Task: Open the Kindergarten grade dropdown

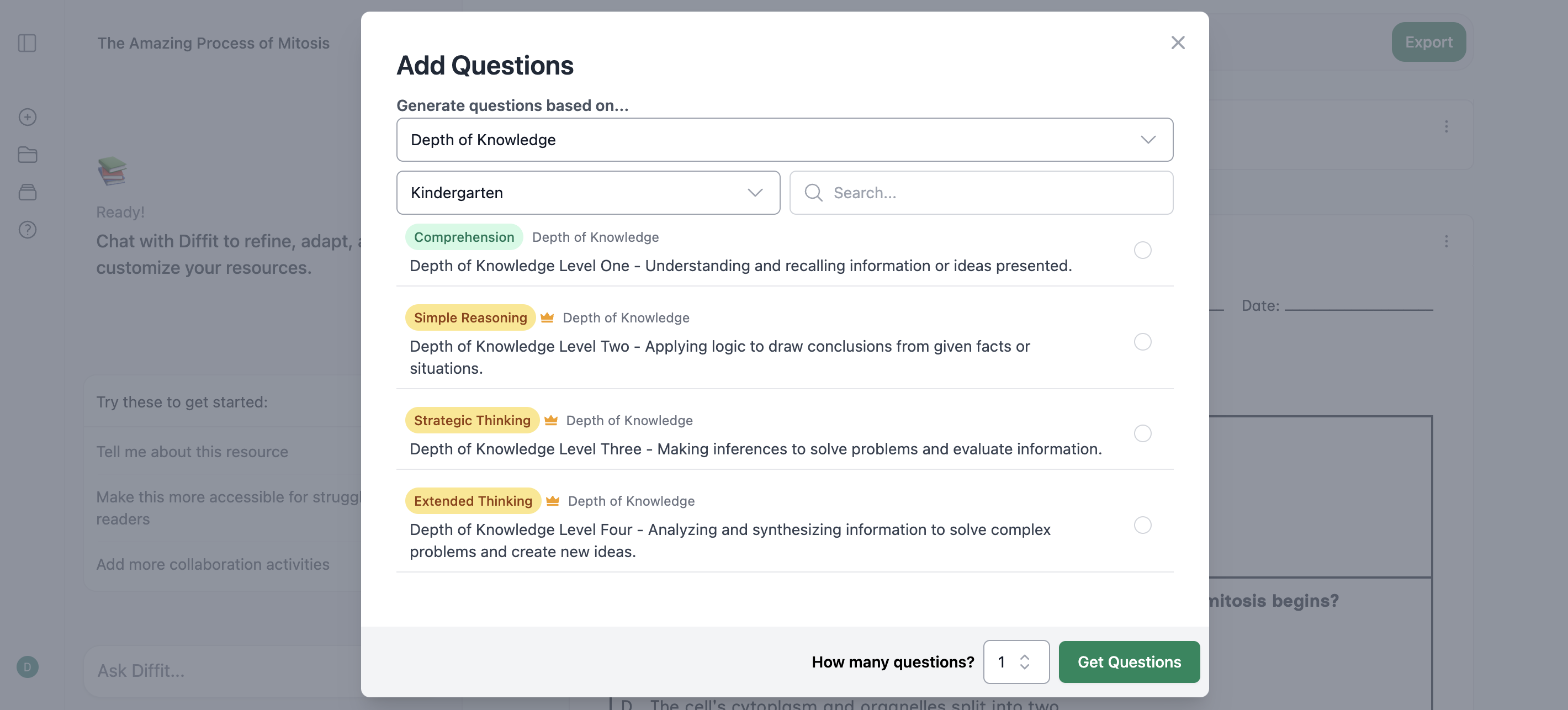Action: (x=588, y=193)
